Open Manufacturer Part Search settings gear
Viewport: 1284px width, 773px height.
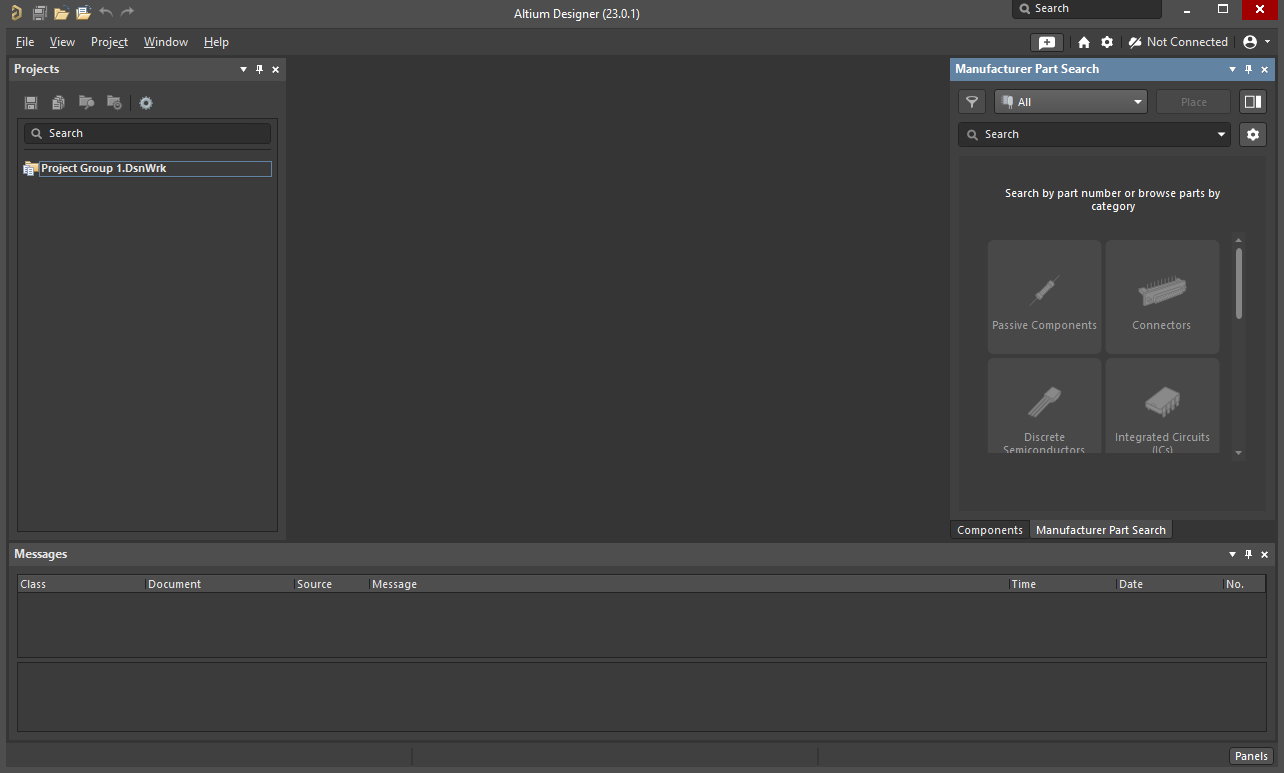(1253, 134)
